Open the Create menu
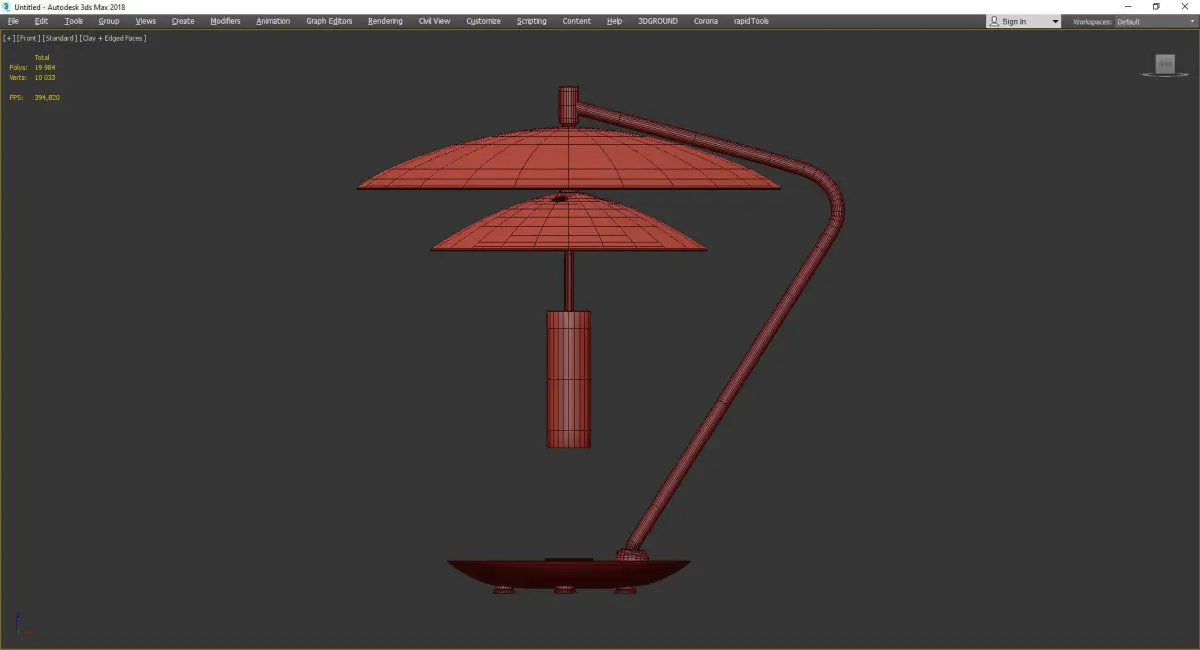This screenshot has height=650, width=1200. (x=183, y=21)
